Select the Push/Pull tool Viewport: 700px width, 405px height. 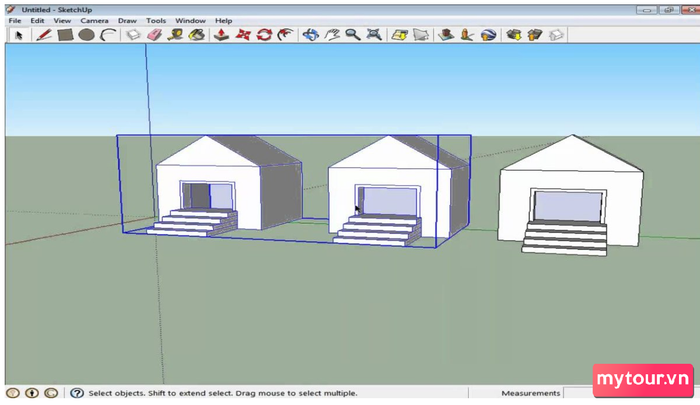click(221, 35)
